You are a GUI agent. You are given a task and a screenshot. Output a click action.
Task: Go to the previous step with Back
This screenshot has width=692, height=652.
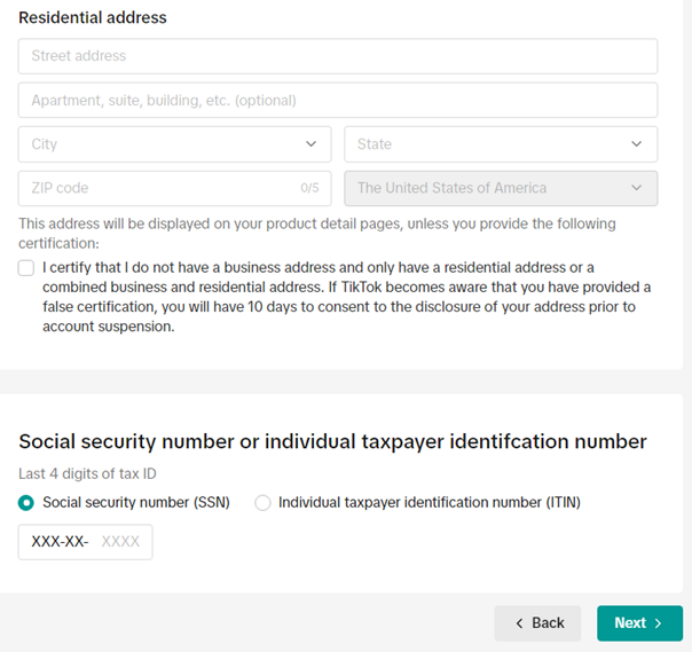point(538,623)
